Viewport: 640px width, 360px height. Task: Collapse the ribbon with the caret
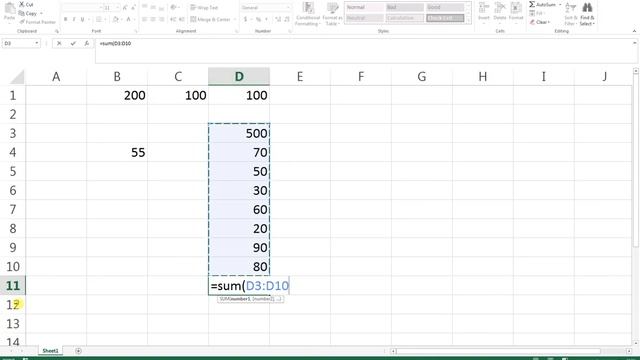[634, 31]
